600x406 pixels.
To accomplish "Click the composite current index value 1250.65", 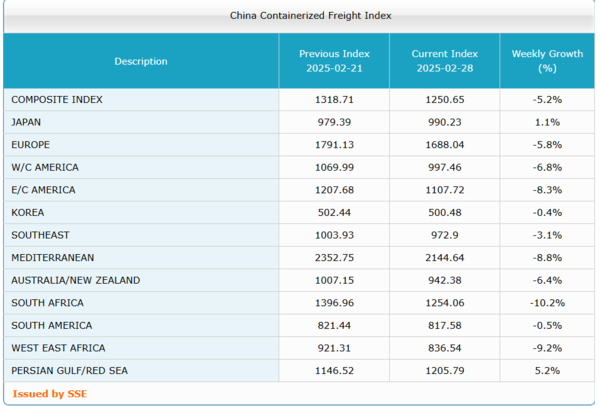I will click(445, 100).
